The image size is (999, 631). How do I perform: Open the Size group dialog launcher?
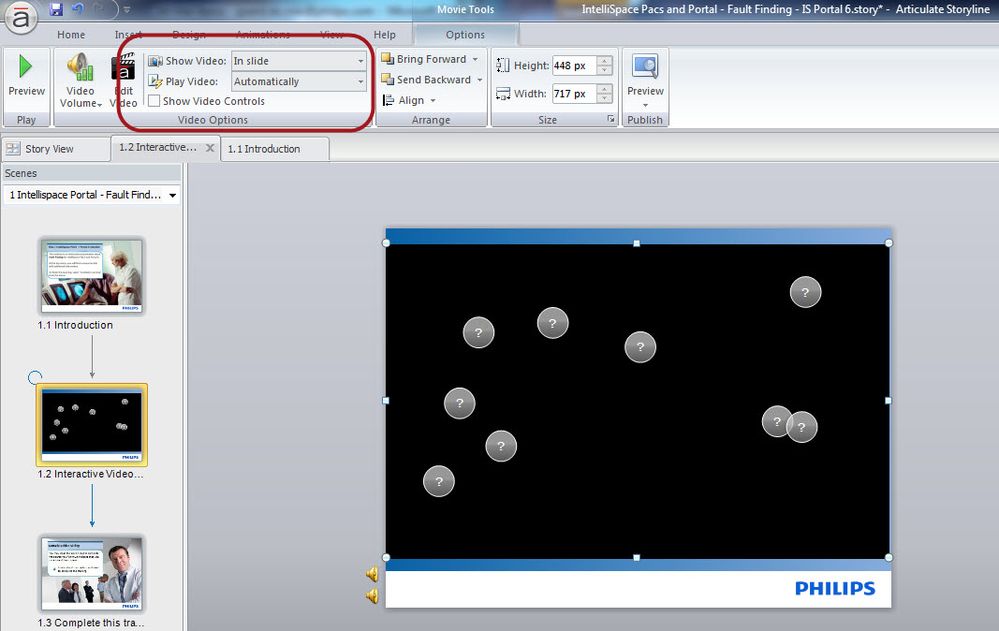610,119
